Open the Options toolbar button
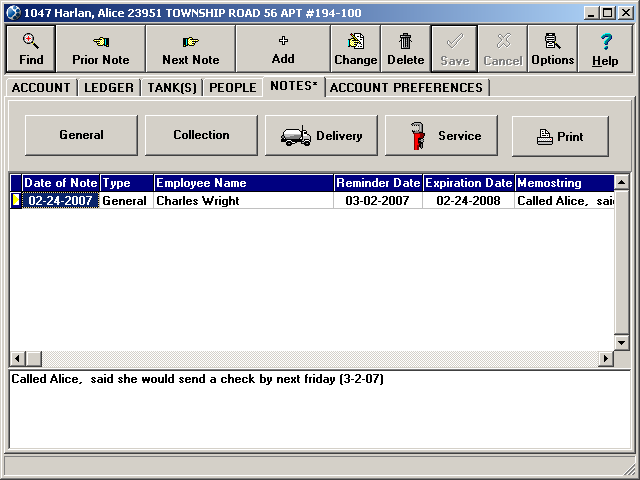Image resolution: width=640 pixels, height=480 pixels. (552, 49)
